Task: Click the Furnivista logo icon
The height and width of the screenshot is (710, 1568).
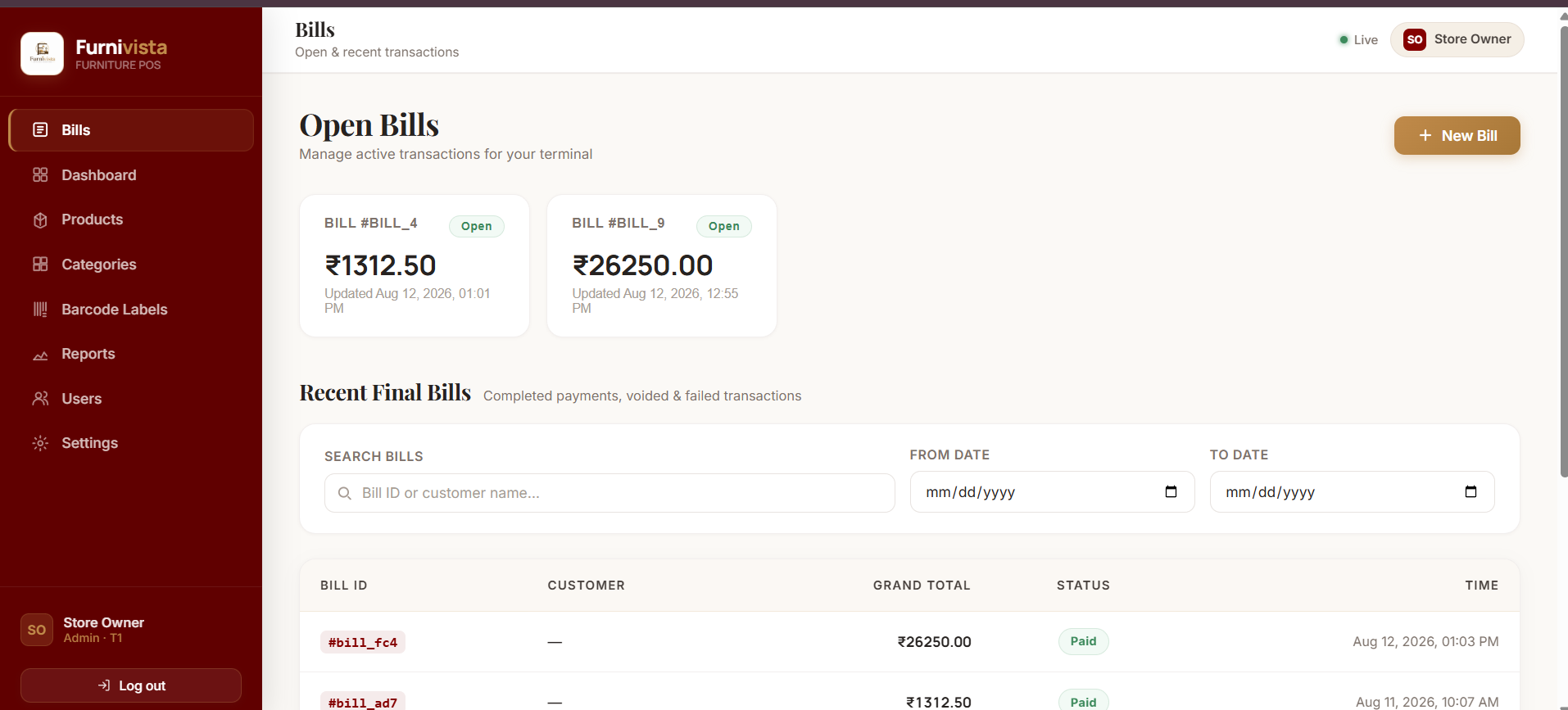Action: [42, 54]
